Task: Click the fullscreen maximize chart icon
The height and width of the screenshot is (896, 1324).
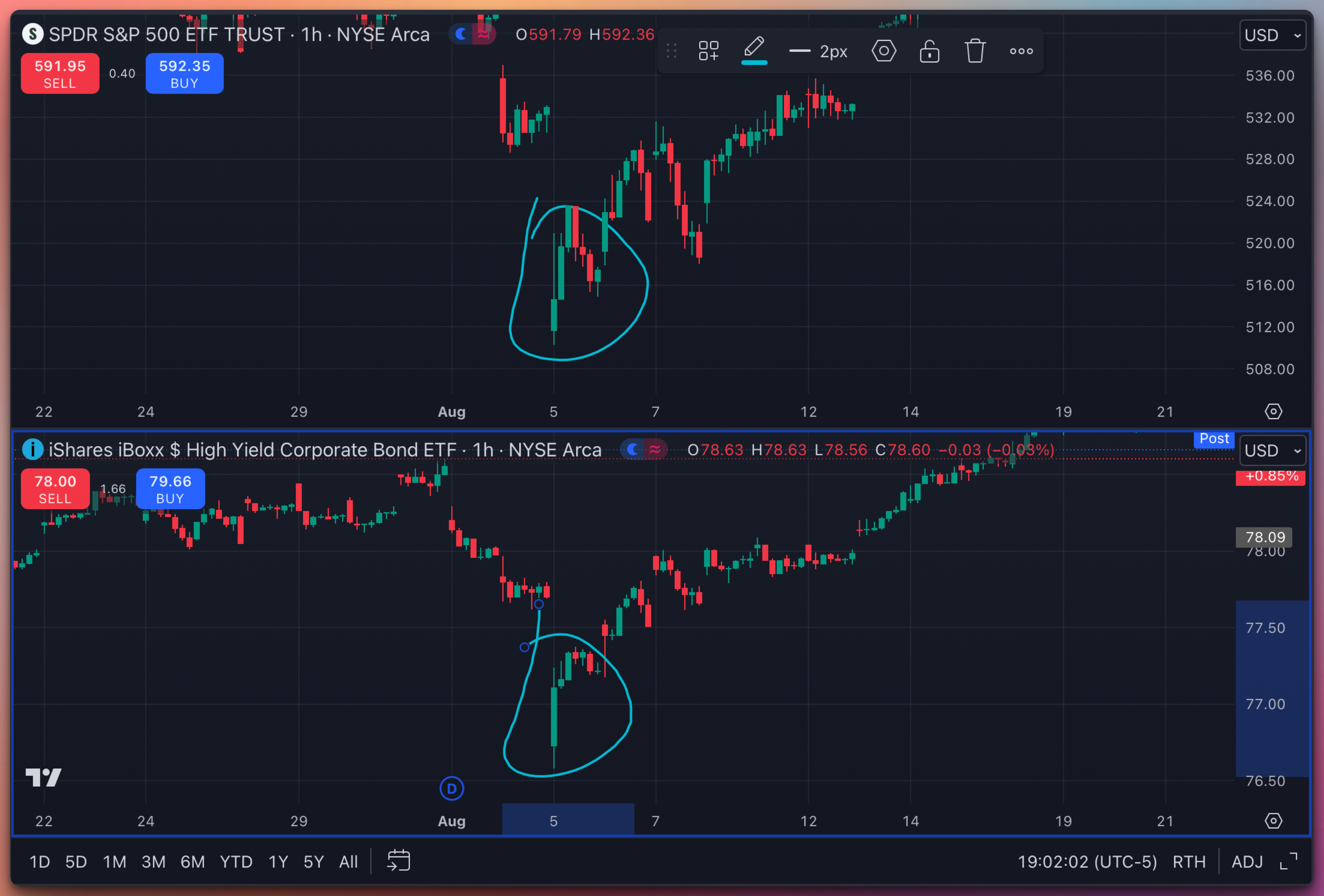Action: (1289, 861)
